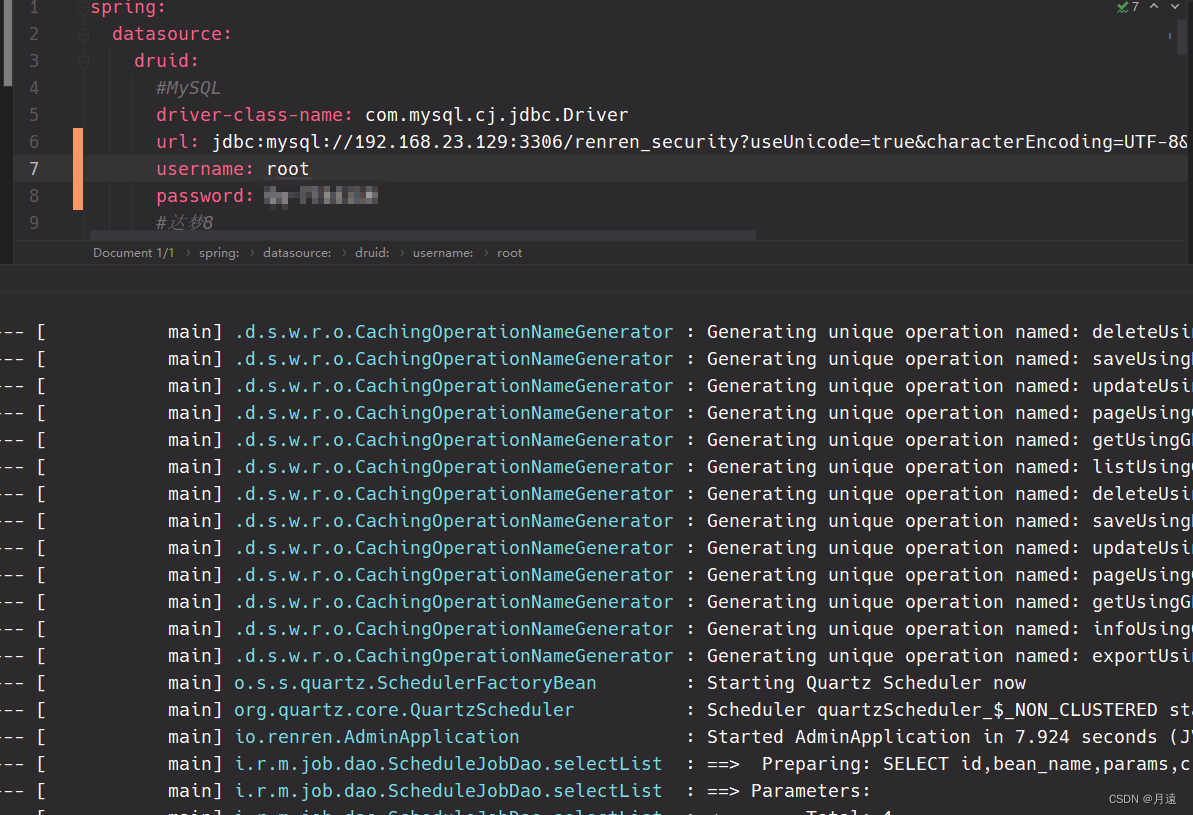The height and width of the screenshot is (815, 1193).
Task: Select 'Document 1/1' breadcrumb
Action: click(133, 253)
